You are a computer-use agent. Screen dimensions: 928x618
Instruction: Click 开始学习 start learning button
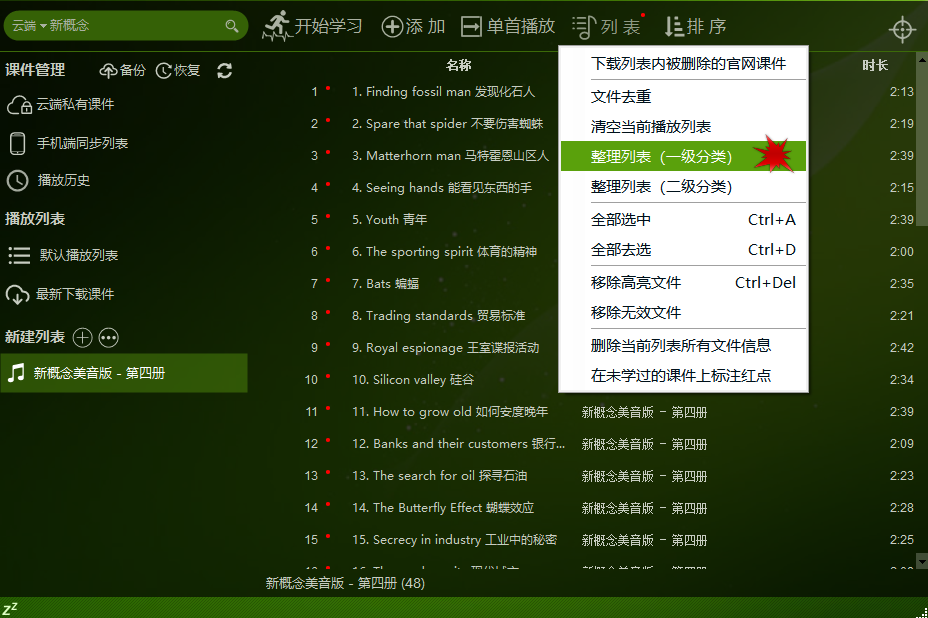pyautogui.click(x=313, y=27)
